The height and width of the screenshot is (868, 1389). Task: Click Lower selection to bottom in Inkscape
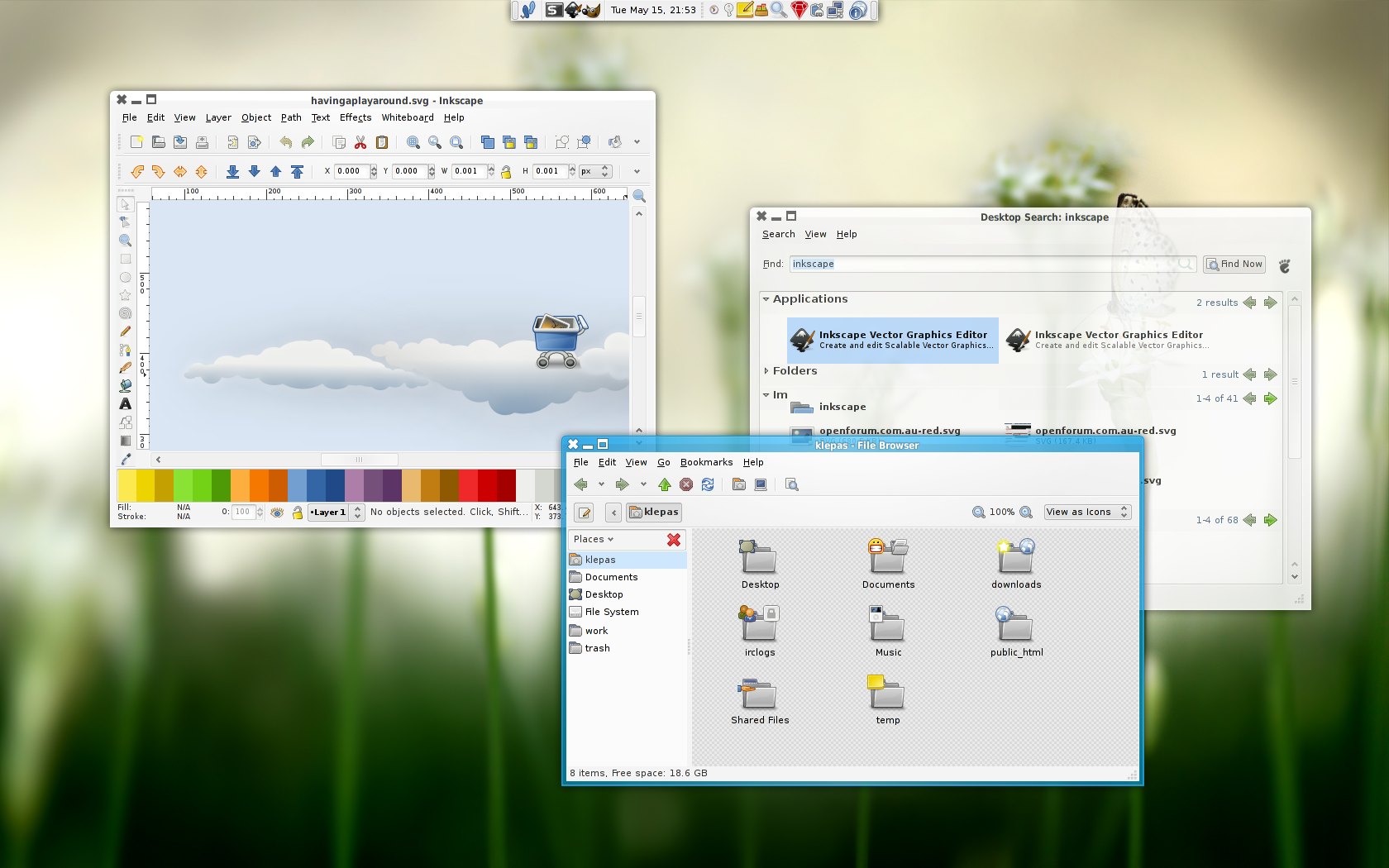point(233,171)
